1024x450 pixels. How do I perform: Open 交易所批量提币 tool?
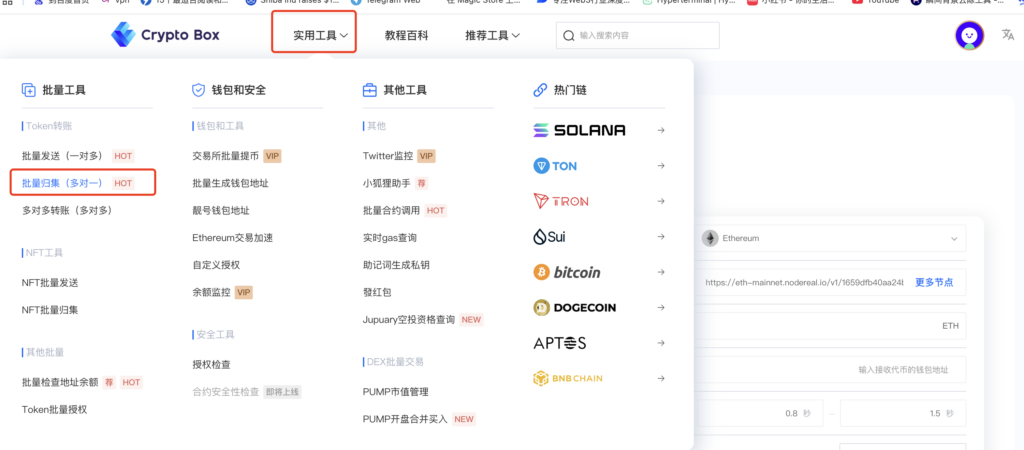(225, 156)
